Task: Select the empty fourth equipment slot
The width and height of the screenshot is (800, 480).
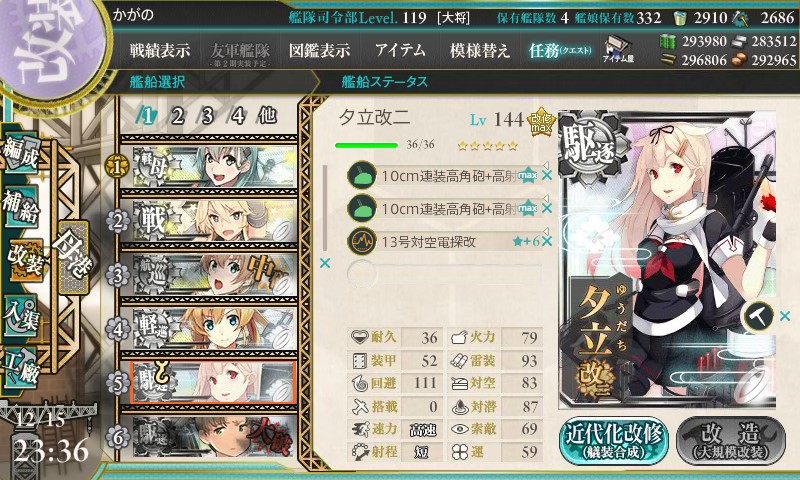Action: 444,273
